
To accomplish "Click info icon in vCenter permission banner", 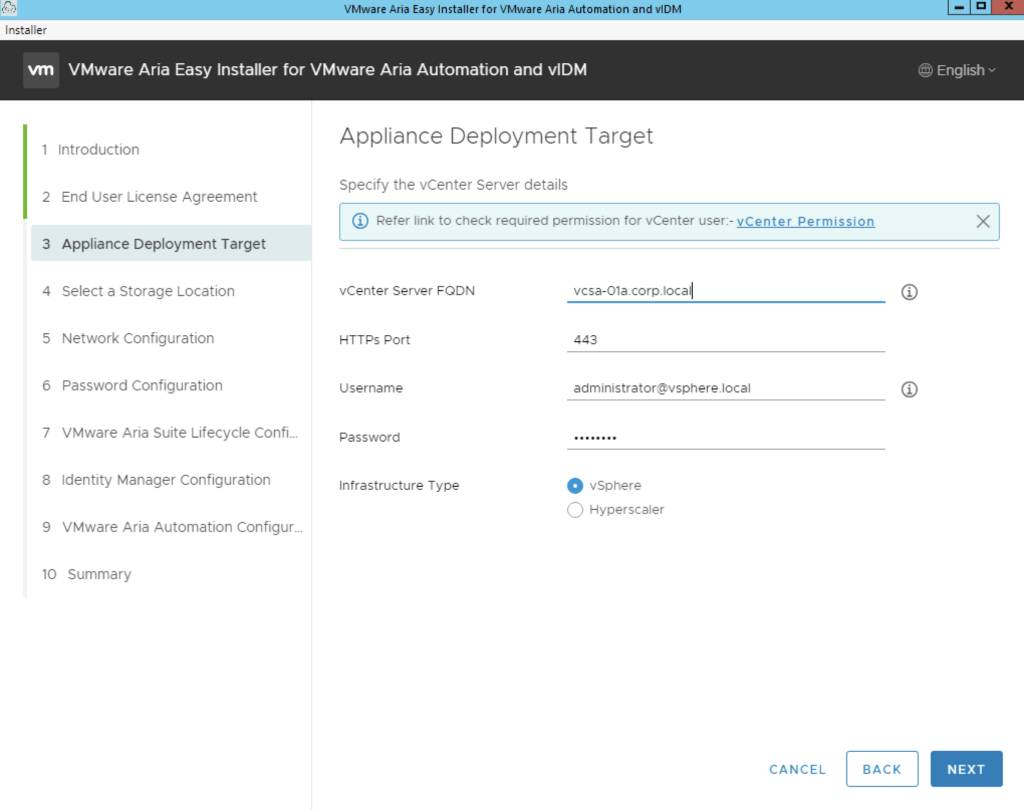I will [360, 221].
